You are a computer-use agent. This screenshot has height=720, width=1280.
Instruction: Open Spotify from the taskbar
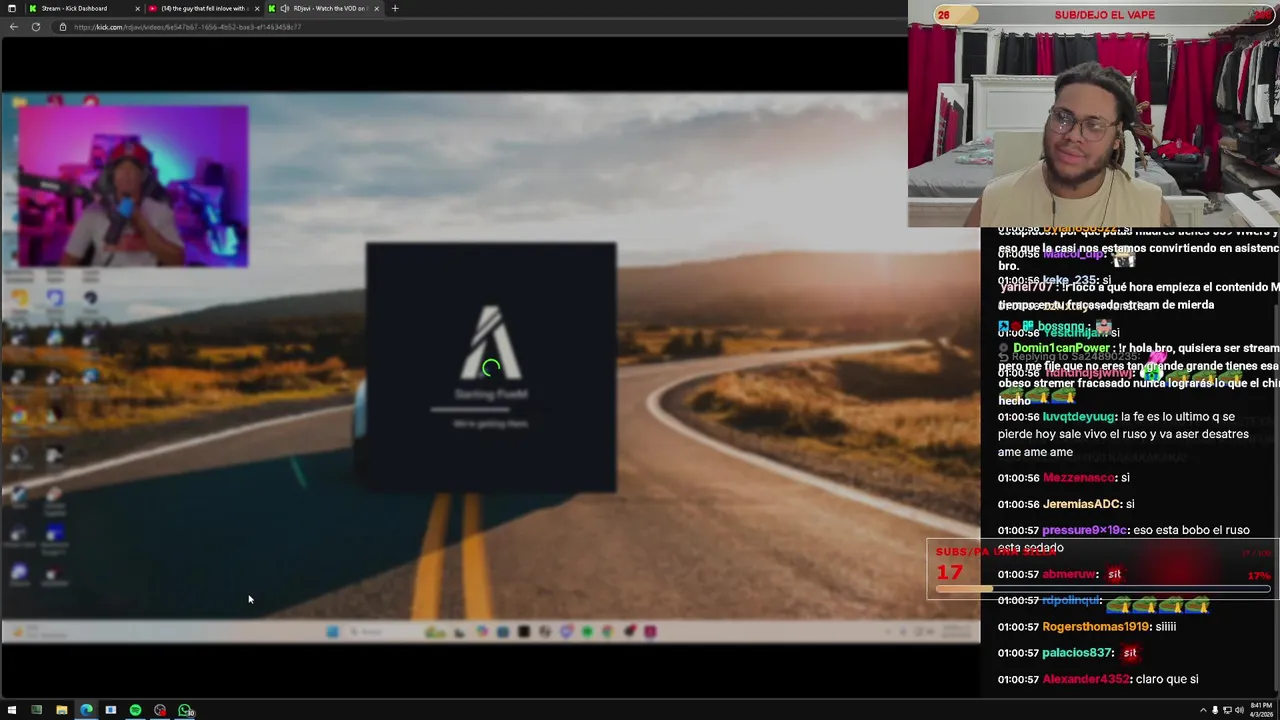135,710
